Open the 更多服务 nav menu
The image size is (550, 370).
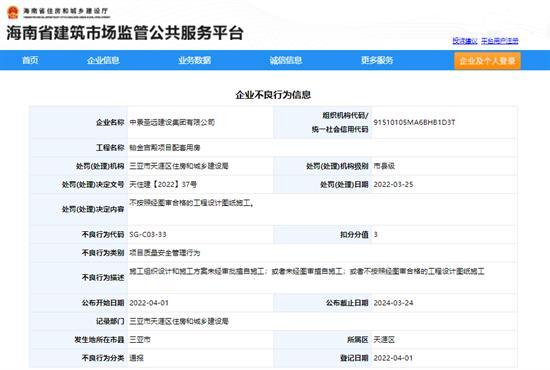377,60
